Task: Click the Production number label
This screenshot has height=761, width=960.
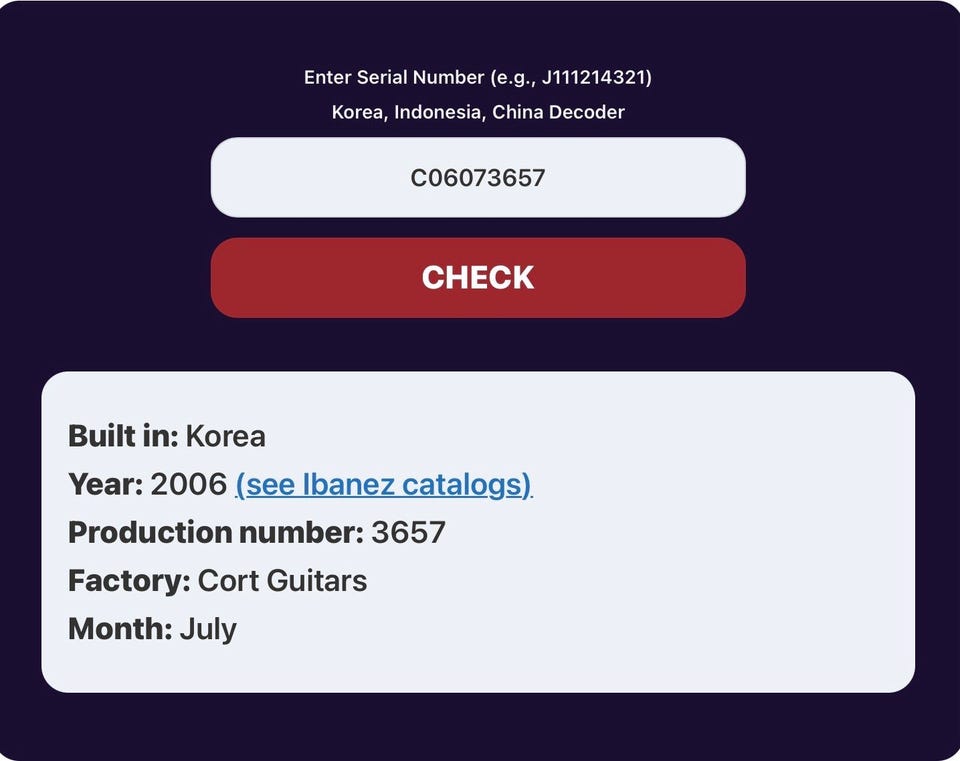Action: pos(216,532)
